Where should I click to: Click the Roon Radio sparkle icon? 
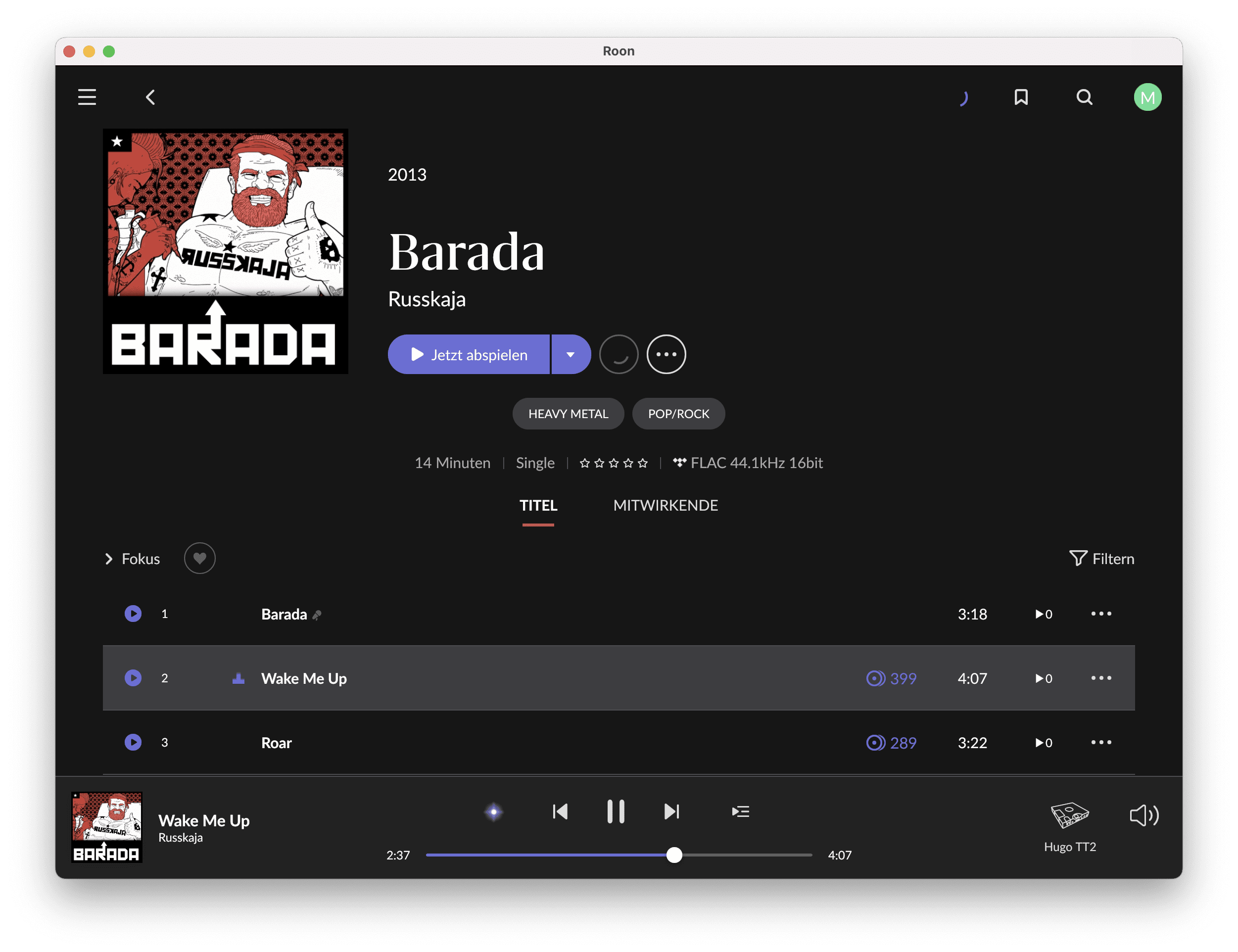(x=493, y=811)
